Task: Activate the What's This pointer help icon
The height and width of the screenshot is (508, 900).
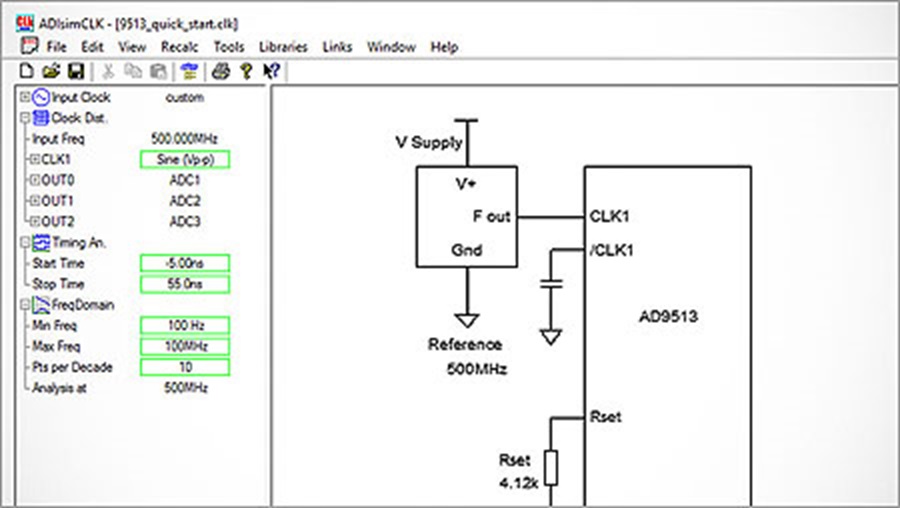Action: 271,71
